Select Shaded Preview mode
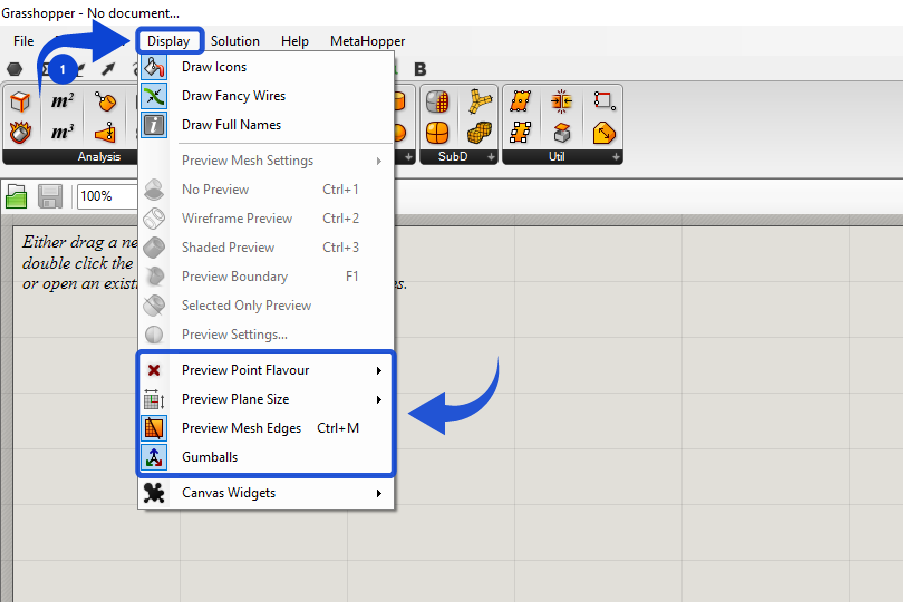 coord(266,247)
